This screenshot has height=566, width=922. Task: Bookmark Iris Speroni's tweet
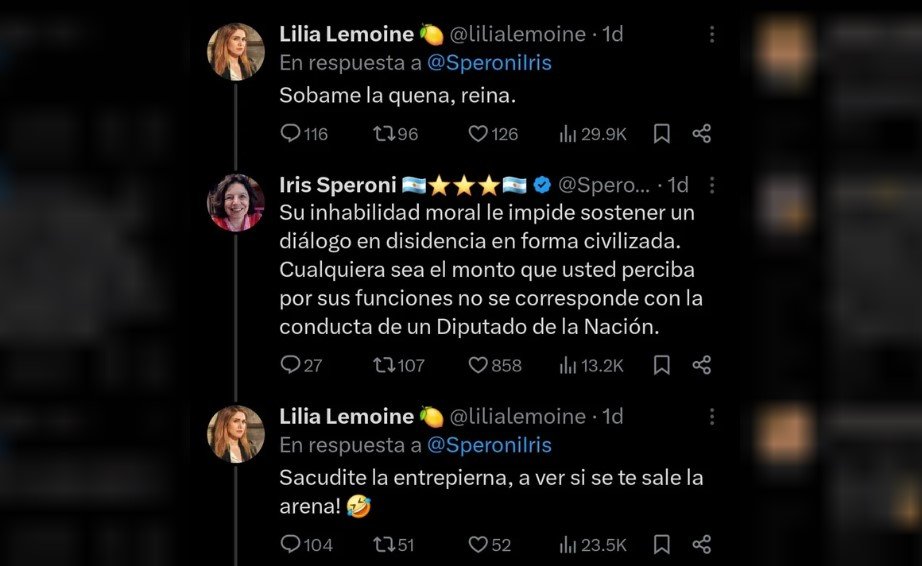point(661,365)
